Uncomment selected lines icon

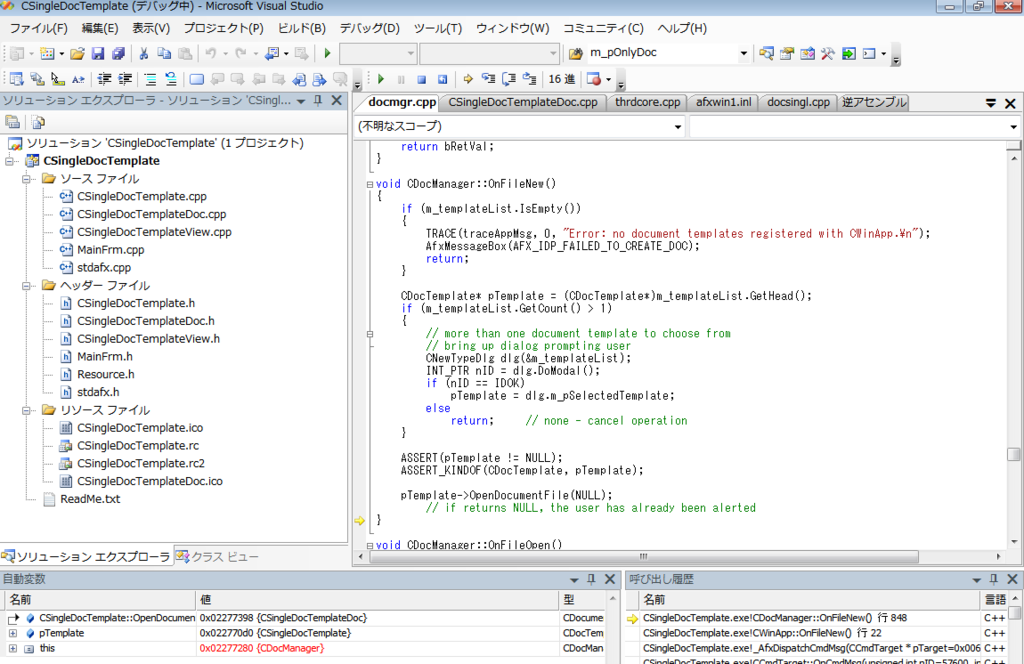[x=170, y=79]
